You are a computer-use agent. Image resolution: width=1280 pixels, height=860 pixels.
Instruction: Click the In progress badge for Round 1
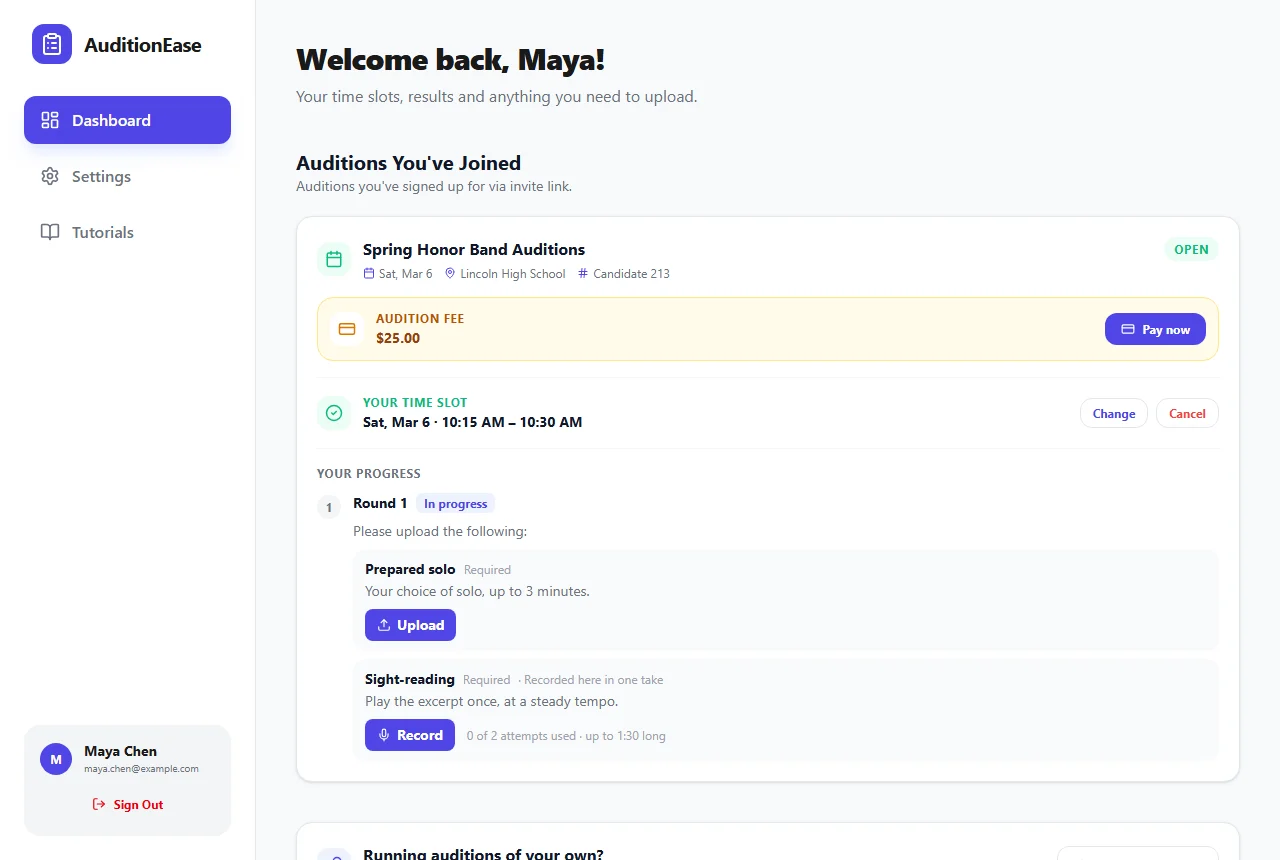(455, 504)
